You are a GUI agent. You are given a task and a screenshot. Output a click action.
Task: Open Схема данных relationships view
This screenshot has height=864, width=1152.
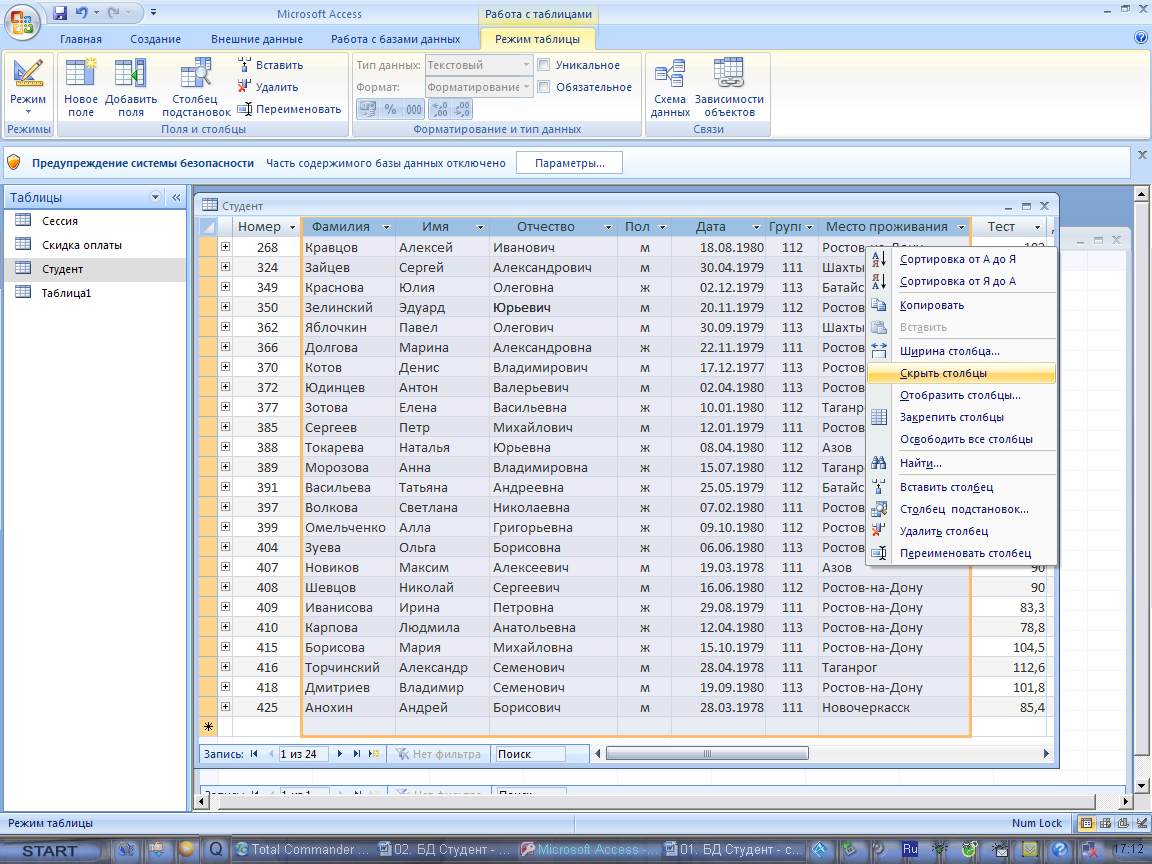pos(670,87)
